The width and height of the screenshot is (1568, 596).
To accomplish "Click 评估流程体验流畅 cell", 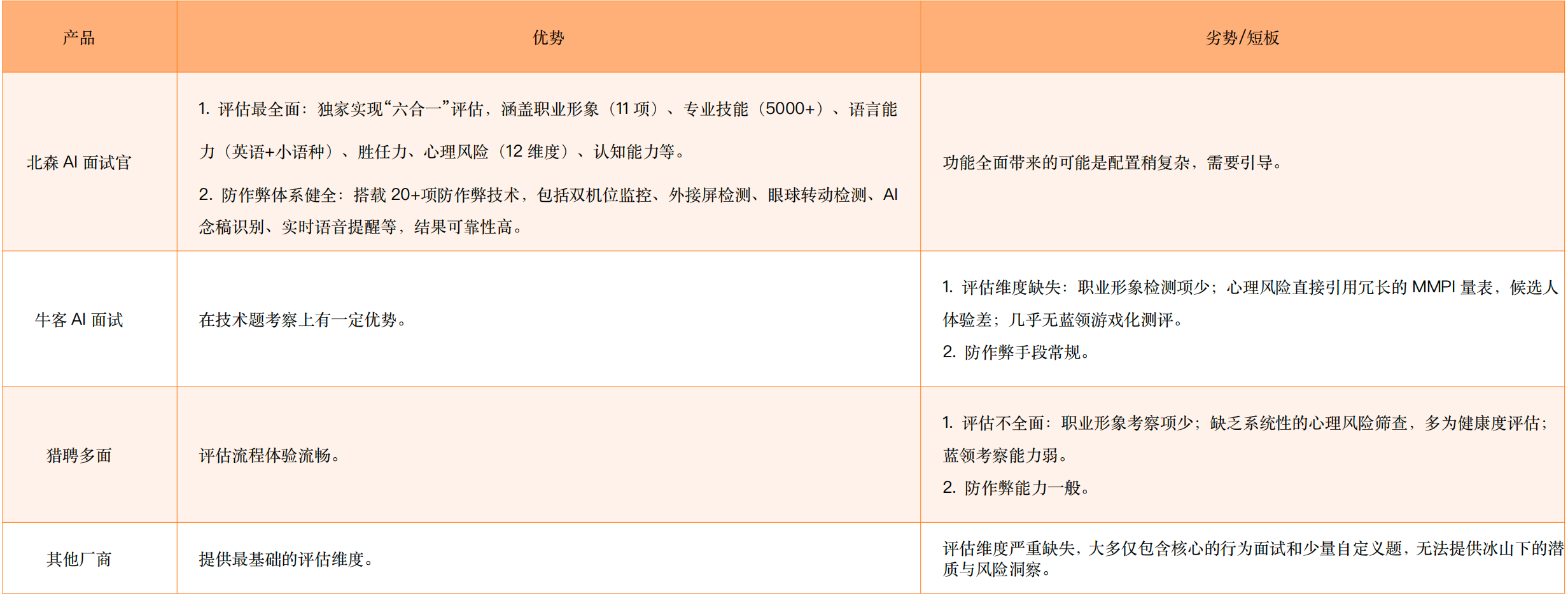I will point(549,455).
